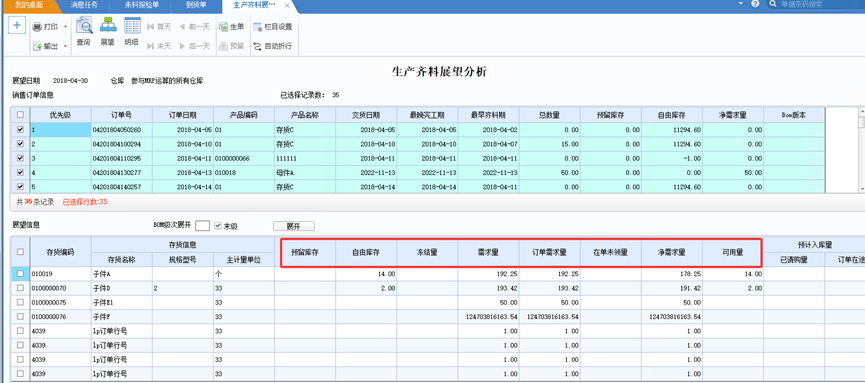Open 栏目设置 column settings

[x=273, y=26]
